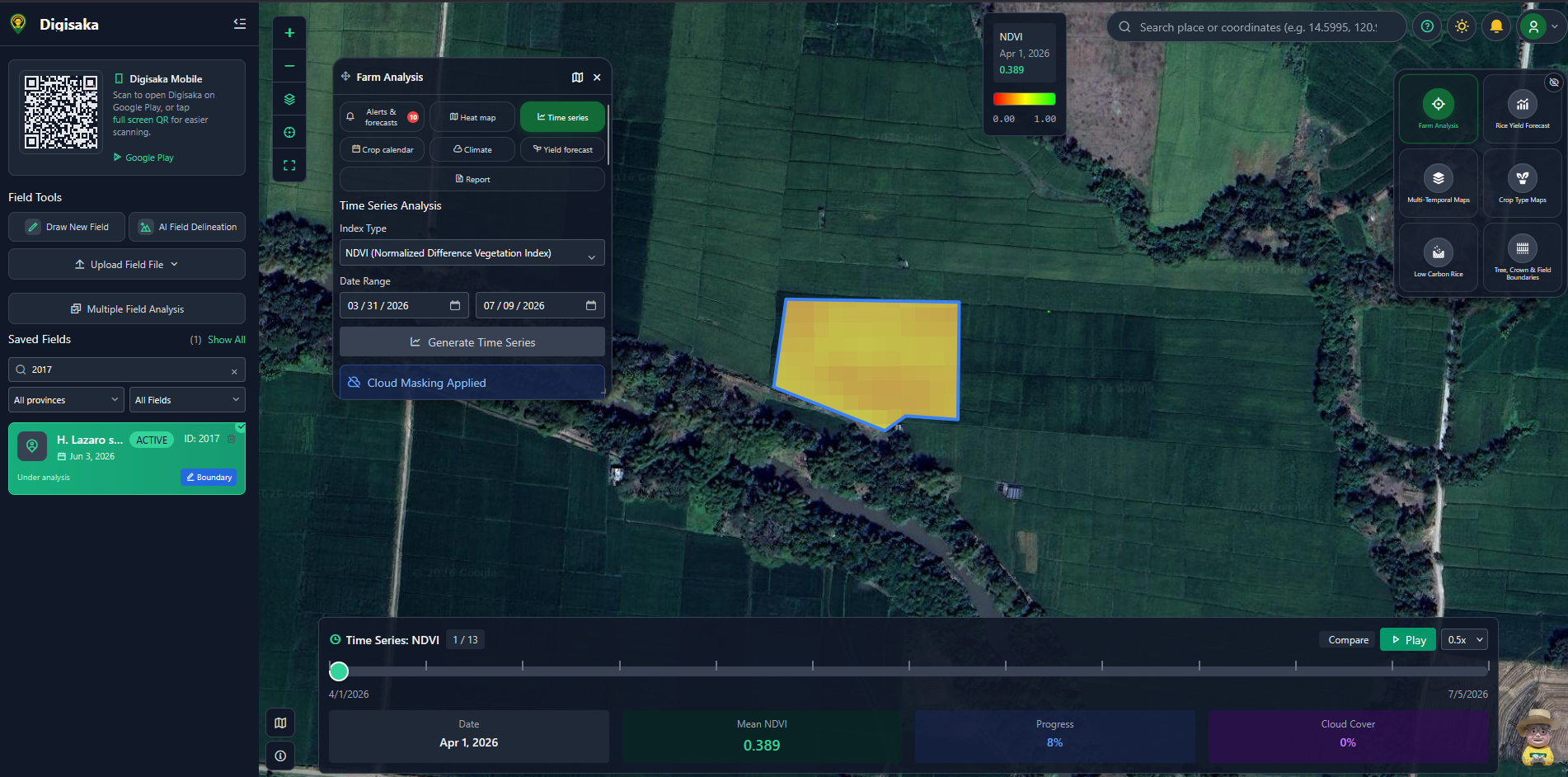The height and width of the screenshot is (777, 1568).
Task: Zoom out on the map
Action: (x=289, y=66)
